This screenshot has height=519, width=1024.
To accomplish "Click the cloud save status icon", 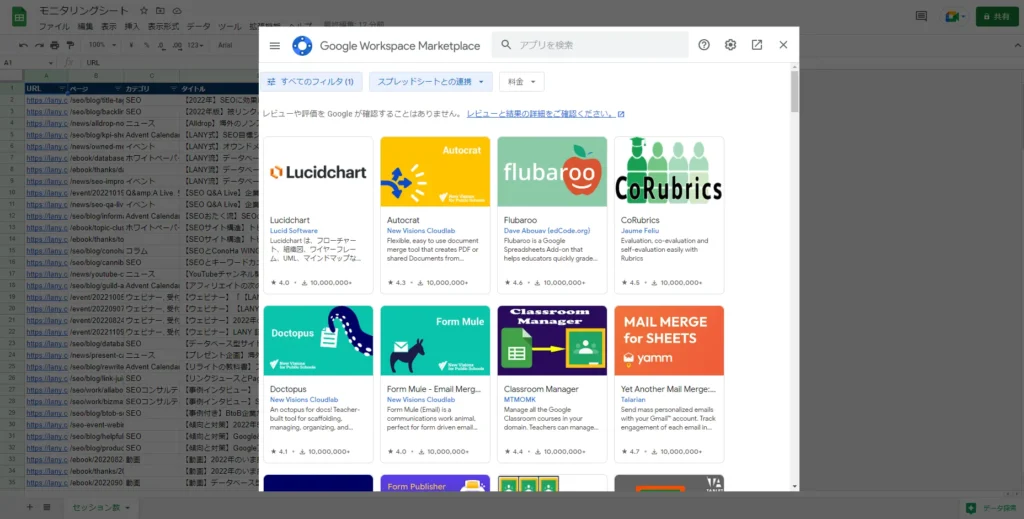I will (177, 11).
